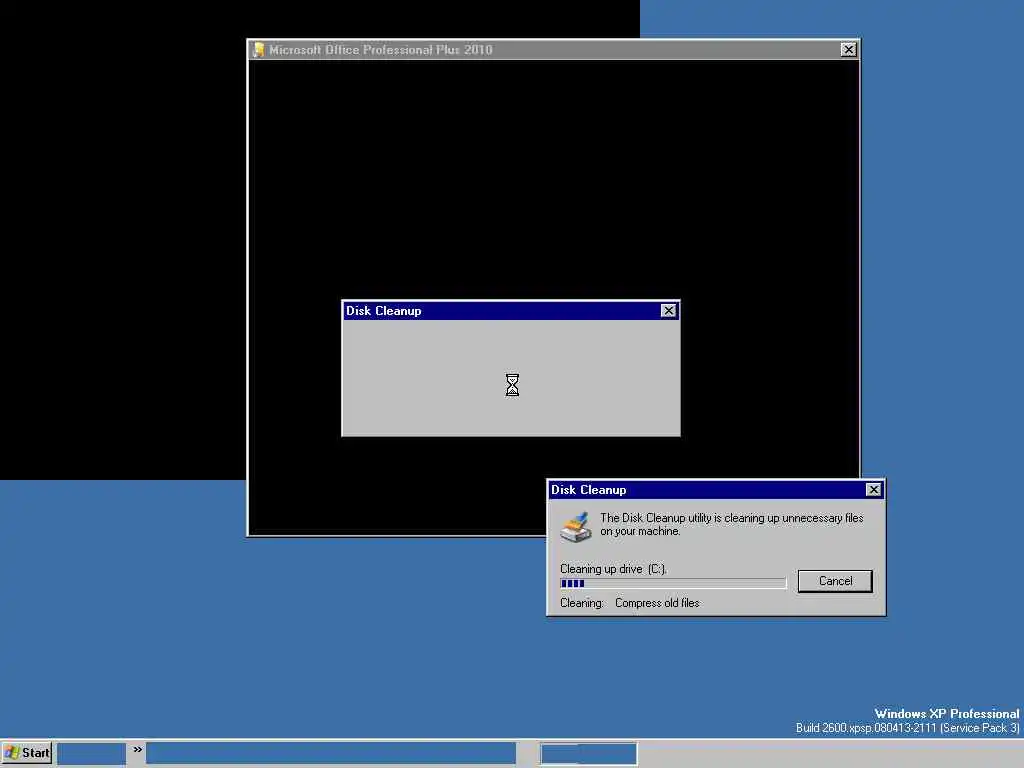This screenshot has height=768, width=1024.
Task: Click the 'Disk Cleanup utility is cleaning up' message
Action: 731,524
